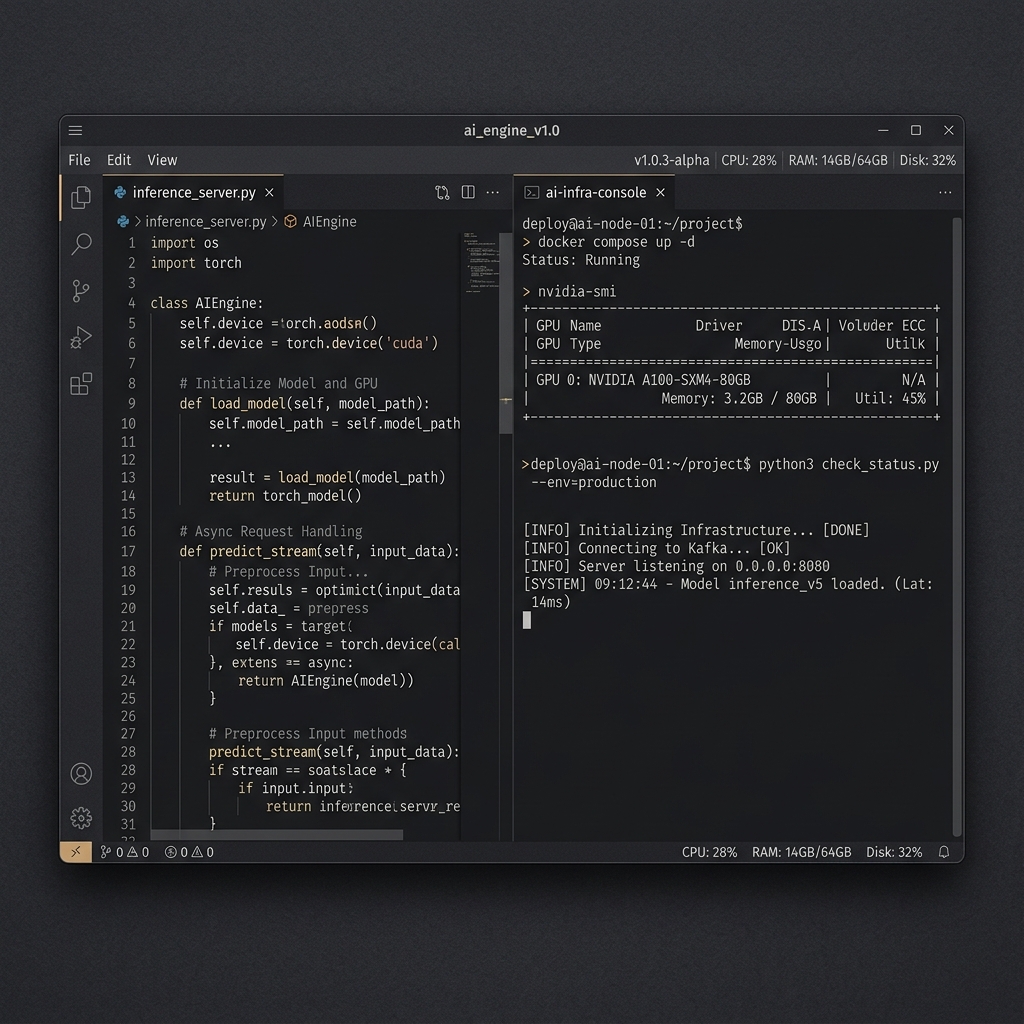The height and width of the screenshot is (1024, 1024).
Task: Expand the AIEngine breadcrumb symbol
Action: click(329, 222)
